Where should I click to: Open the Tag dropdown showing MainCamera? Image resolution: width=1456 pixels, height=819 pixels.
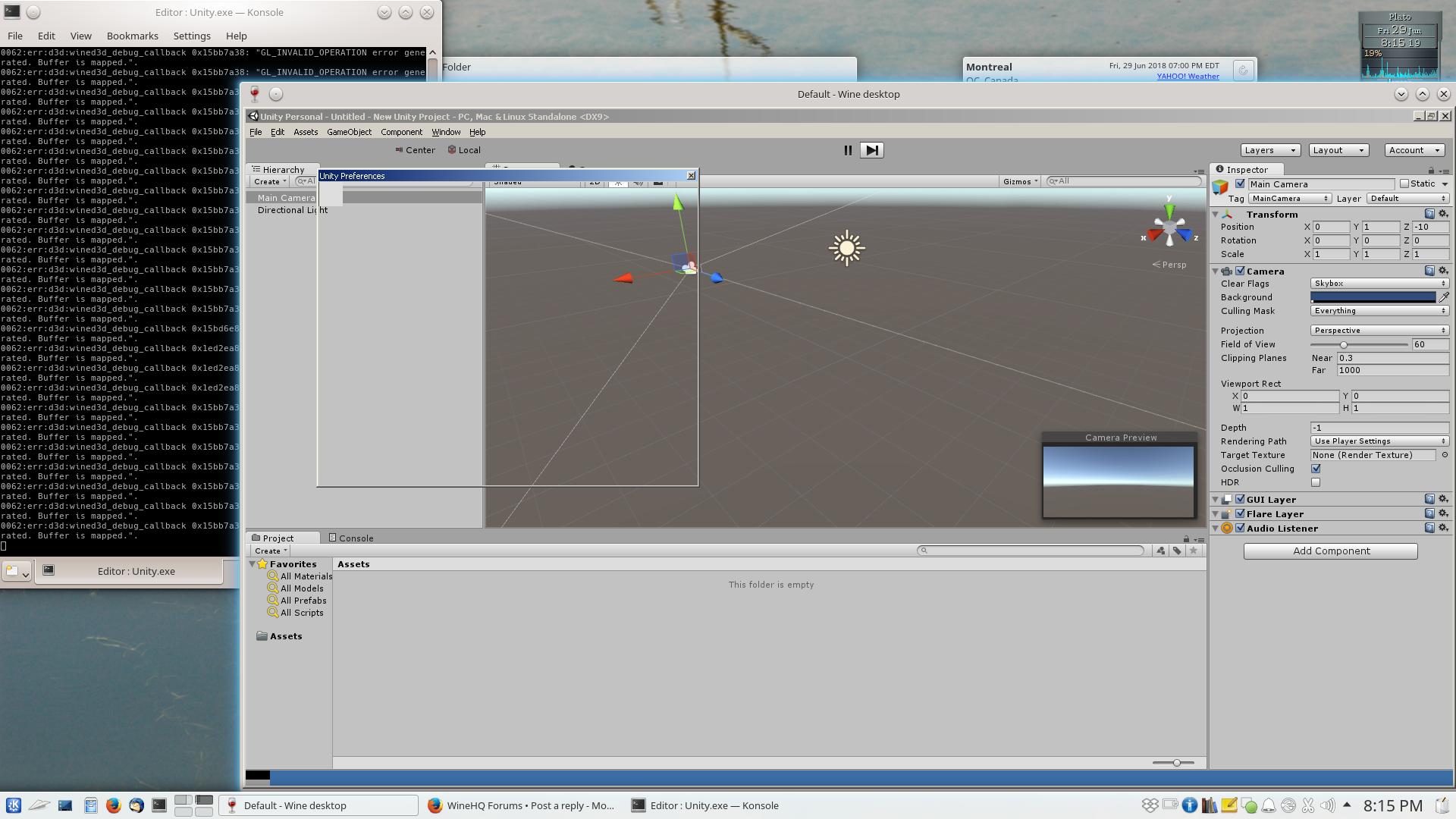coord(1290,199)
